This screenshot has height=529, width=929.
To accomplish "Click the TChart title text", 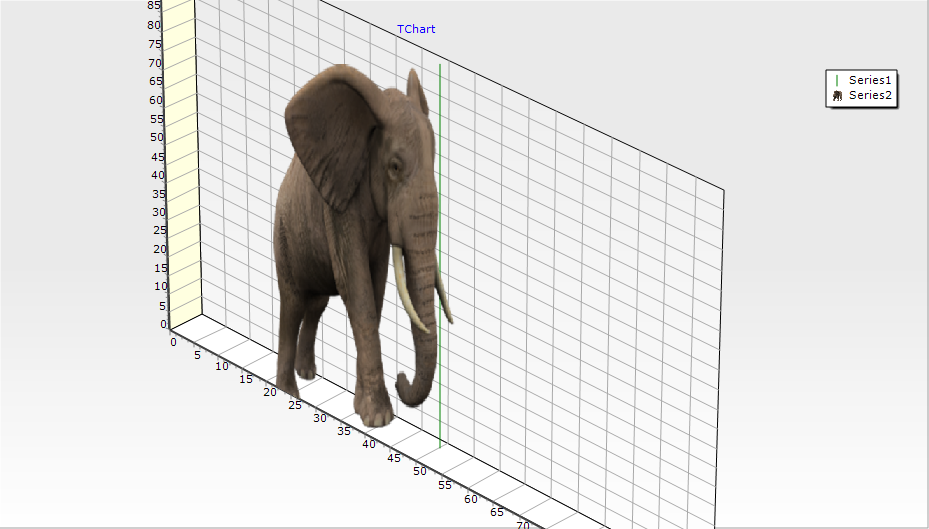I will [416, 29].
